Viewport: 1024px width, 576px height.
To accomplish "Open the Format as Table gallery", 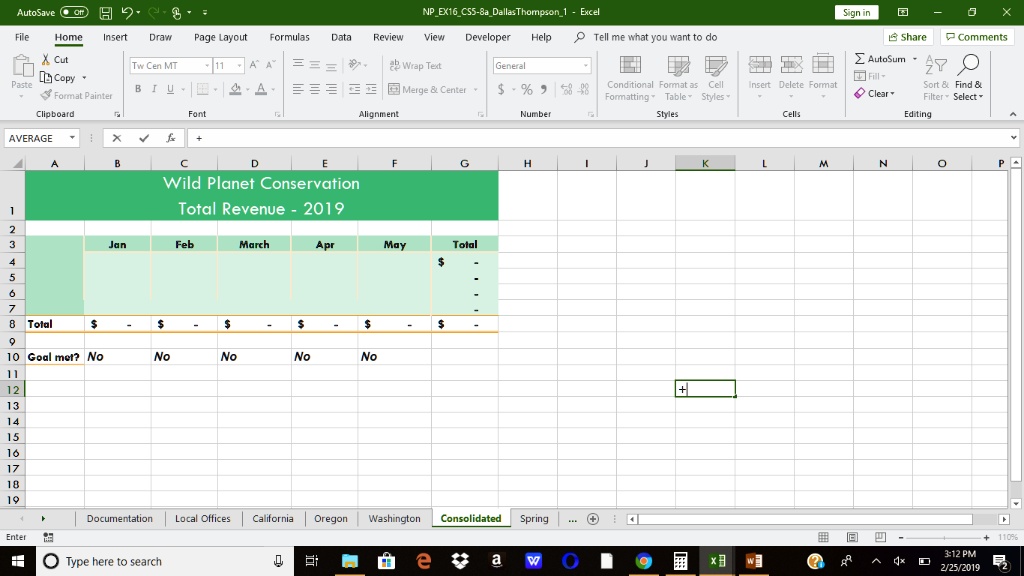I will coord(678,78).
